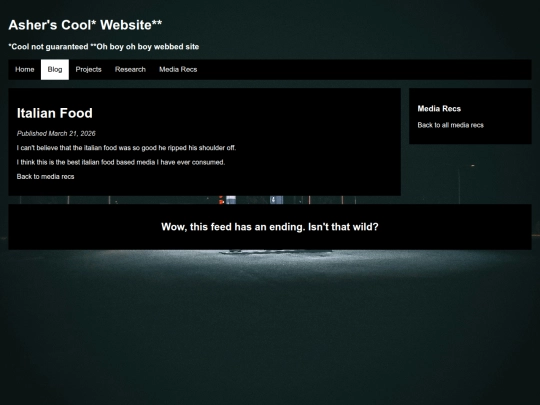Open Media Recs in the navigation bar
This screenshot has width=540, height=405.
tap(178, 70)
